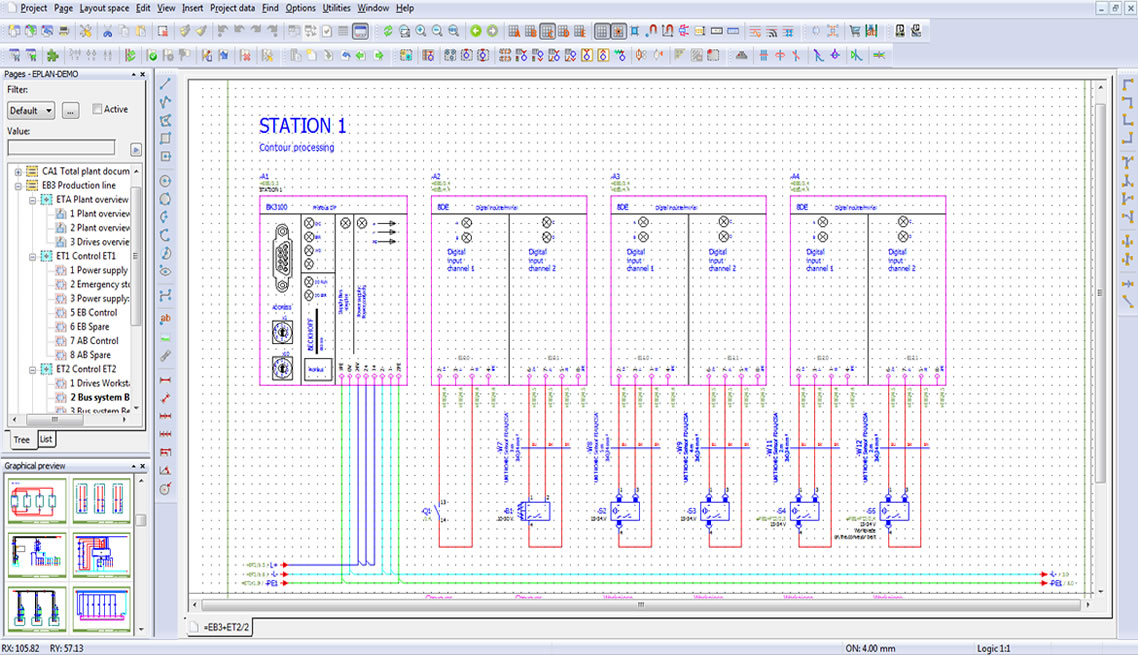The image size is (1138, 655).
Task: Click the Print icon in toolbar
Action: 64,31
